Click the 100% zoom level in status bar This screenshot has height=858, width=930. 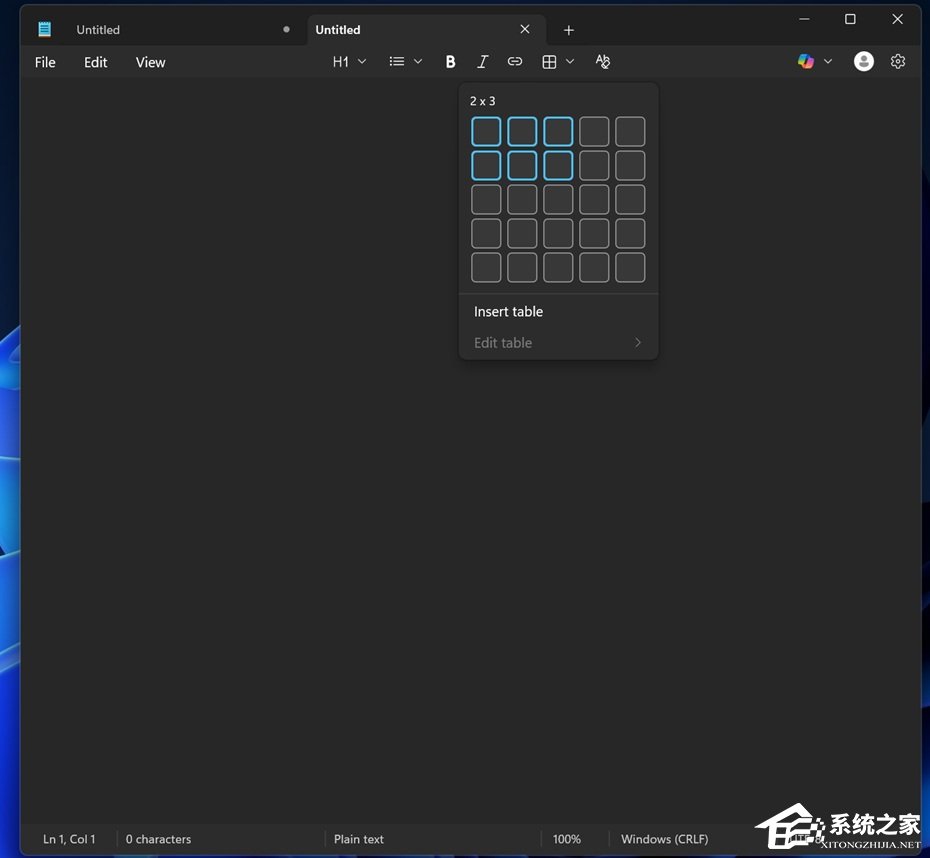(566, 839)
